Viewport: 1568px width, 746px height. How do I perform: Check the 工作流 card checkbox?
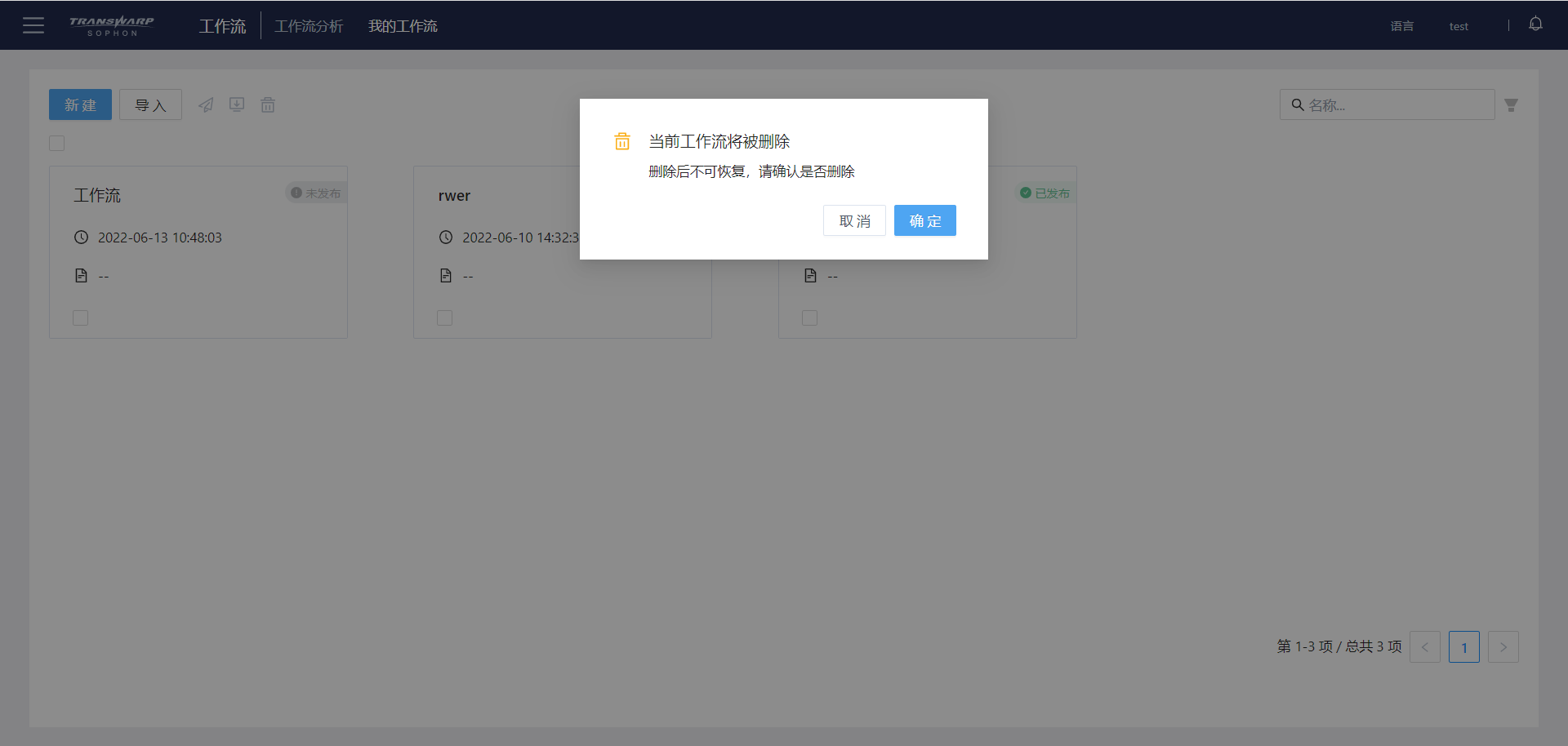[80, 317]
